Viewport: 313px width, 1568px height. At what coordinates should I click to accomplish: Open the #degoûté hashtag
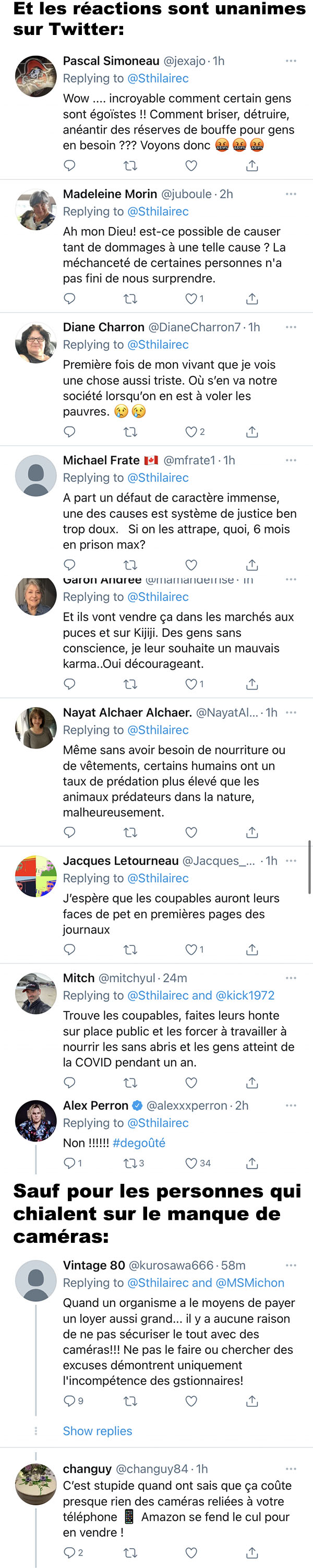point(139,1143)
